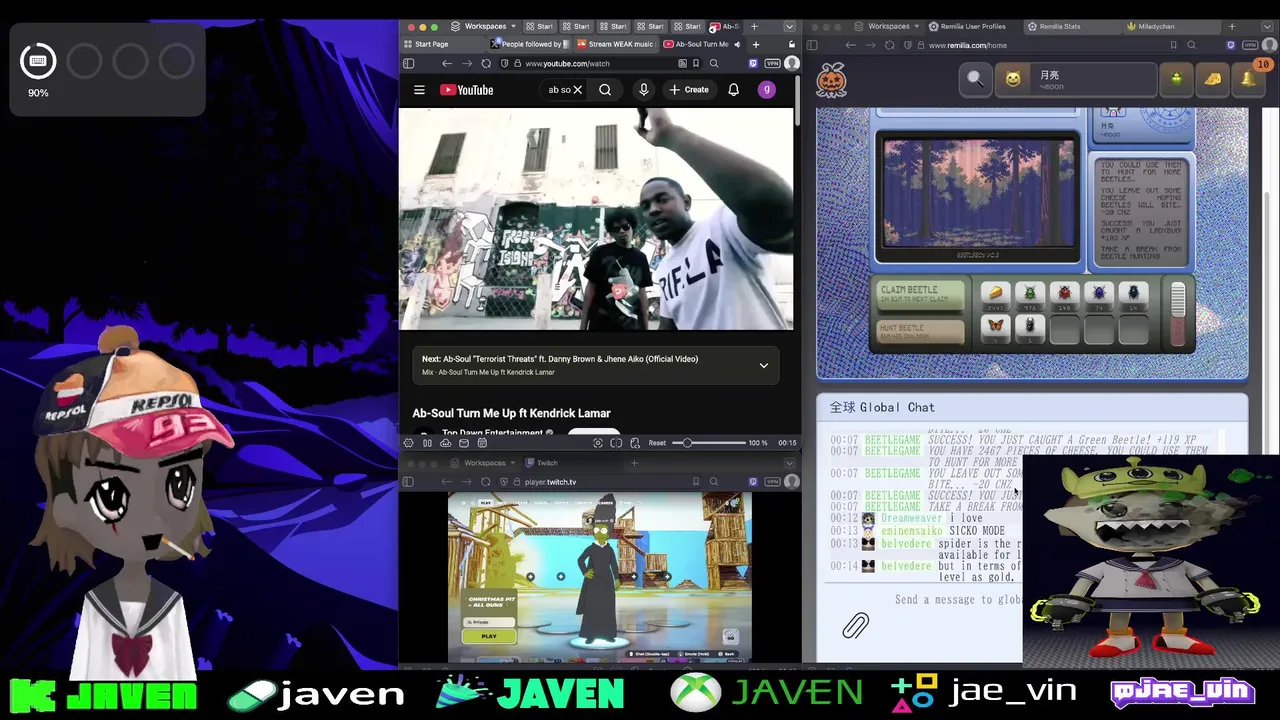1280x720 pixels.
Task: Reload the Twitch player page
Action: (x=486, y=482)
